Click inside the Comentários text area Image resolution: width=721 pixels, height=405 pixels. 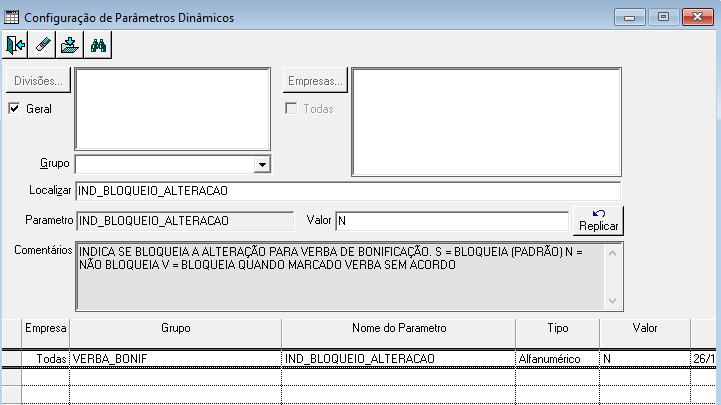tap(340, 276)
